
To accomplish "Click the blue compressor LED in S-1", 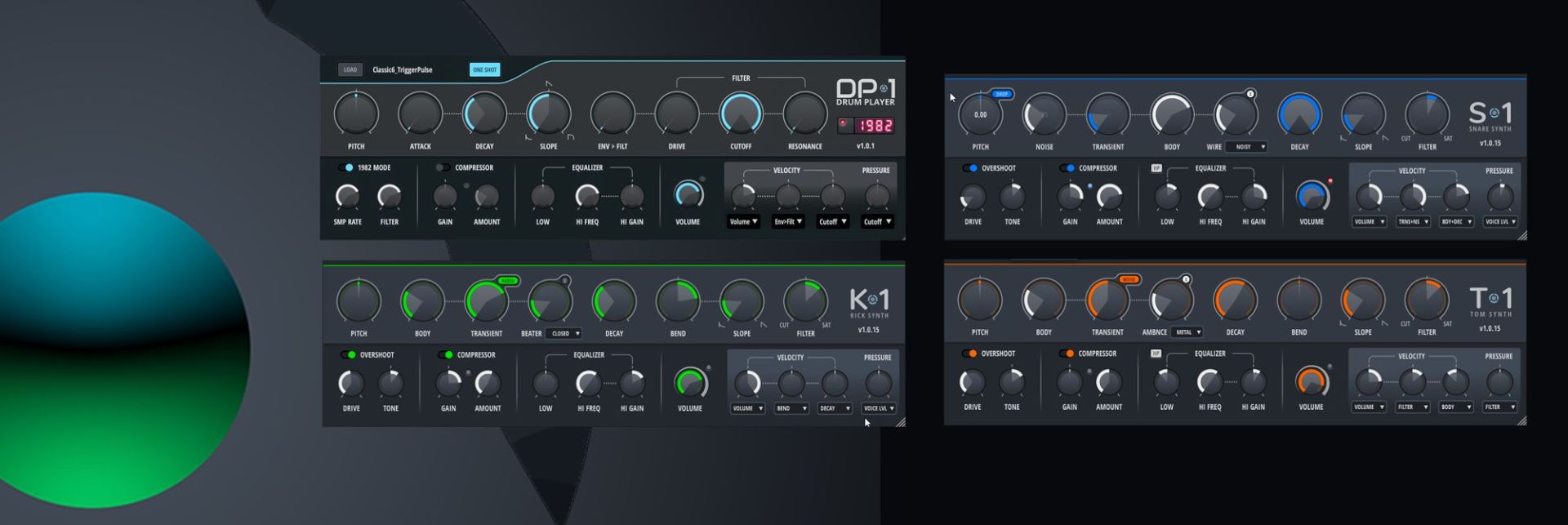I will pyautogui.click(x=1089, y=186).
